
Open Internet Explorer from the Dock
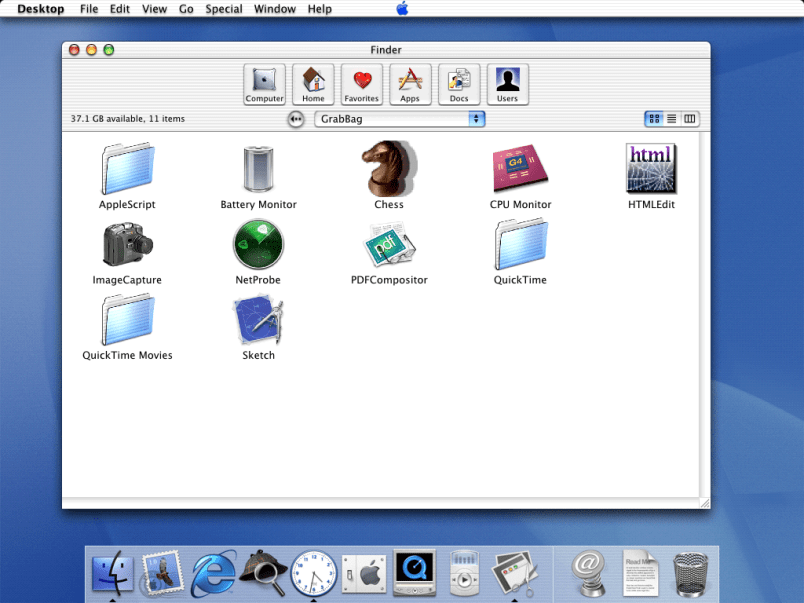point(214,574)
